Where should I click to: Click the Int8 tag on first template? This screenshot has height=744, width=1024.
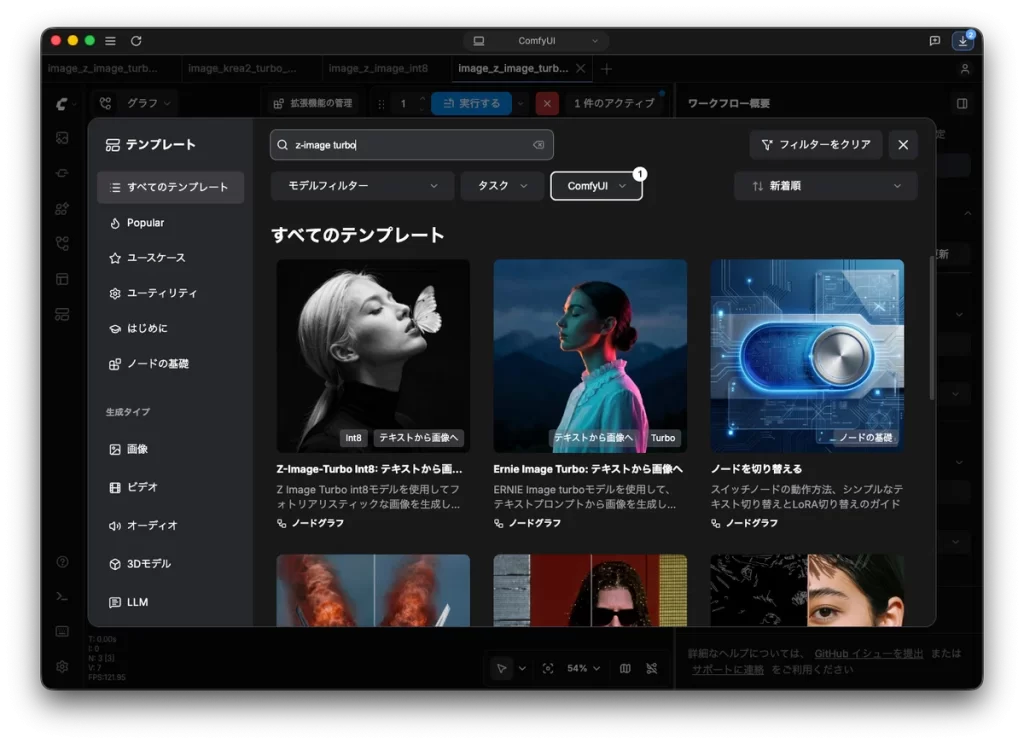click(353, 438)
